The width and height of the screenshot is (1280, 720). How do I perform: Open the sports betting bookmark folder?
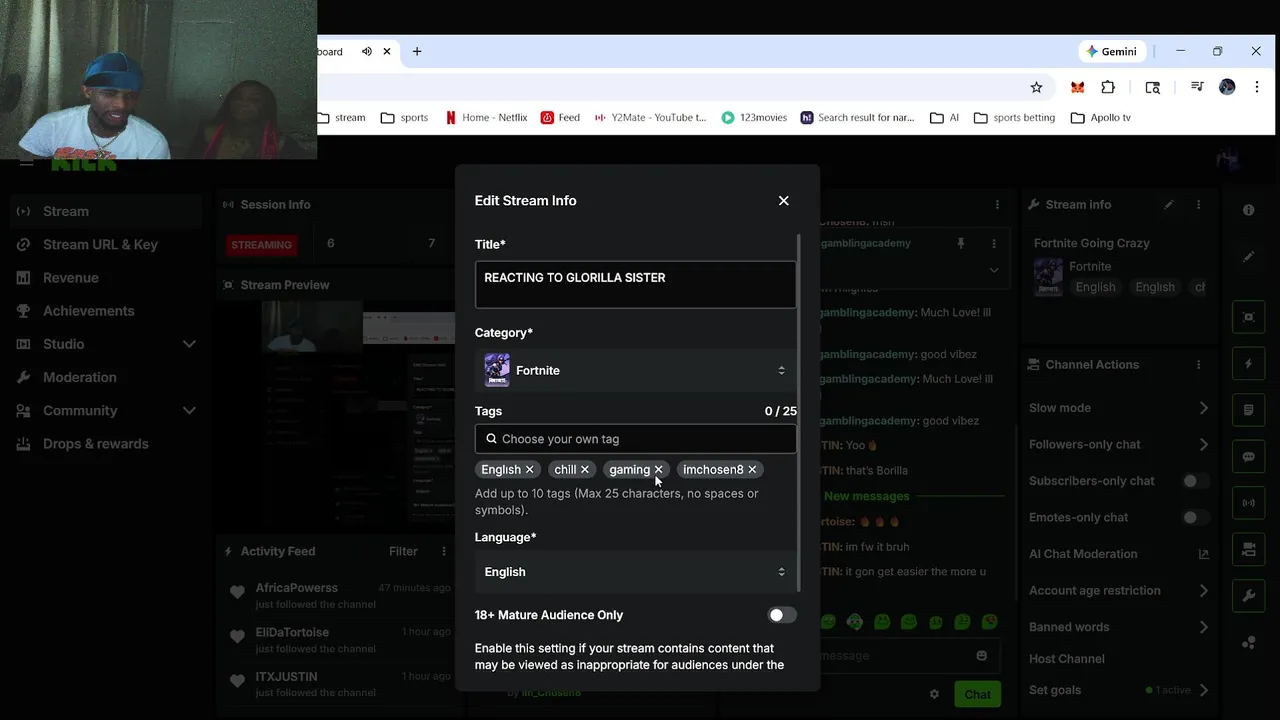(x=1014, y=118)
